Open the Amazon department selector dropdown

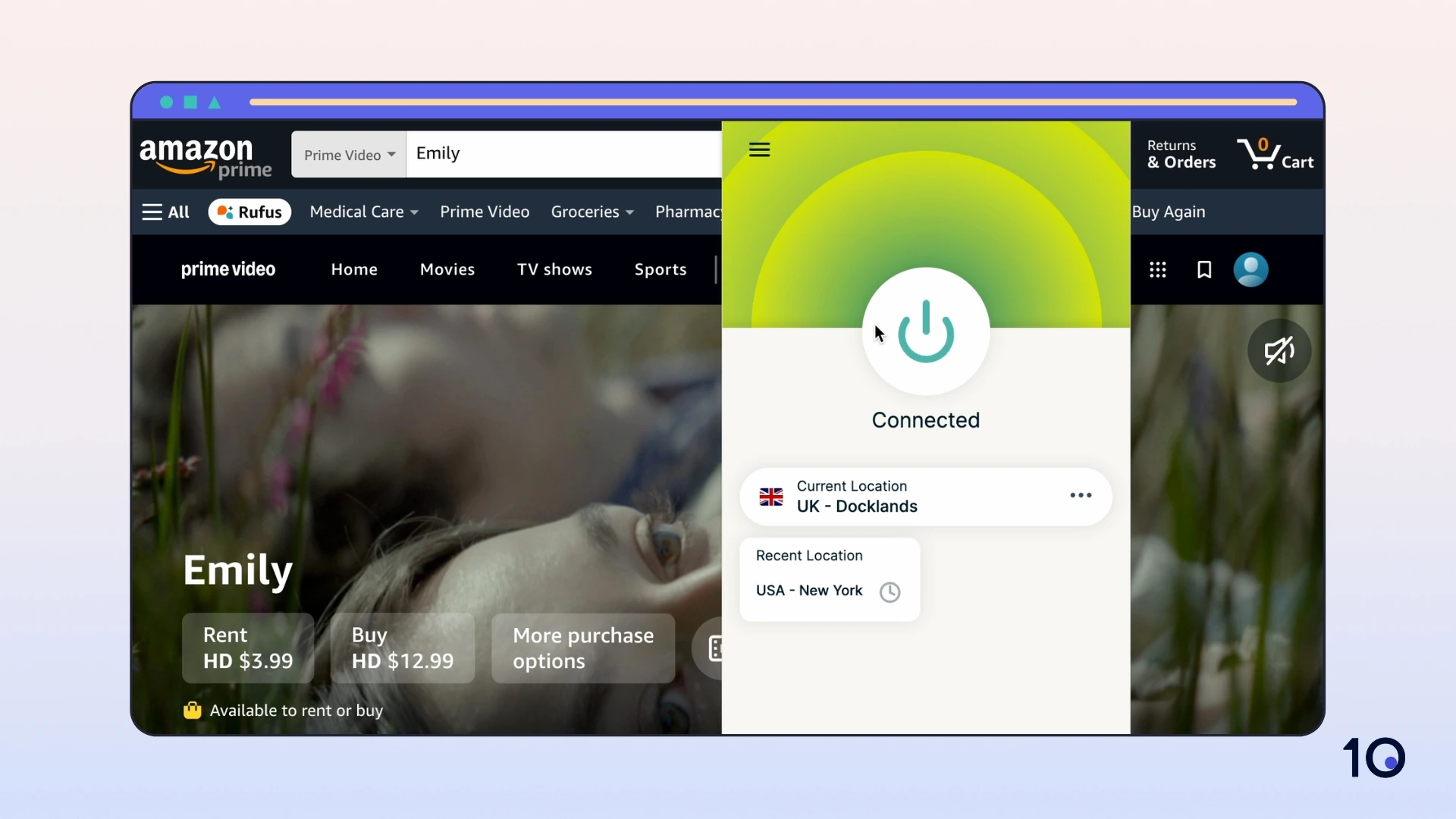[349, 154]
